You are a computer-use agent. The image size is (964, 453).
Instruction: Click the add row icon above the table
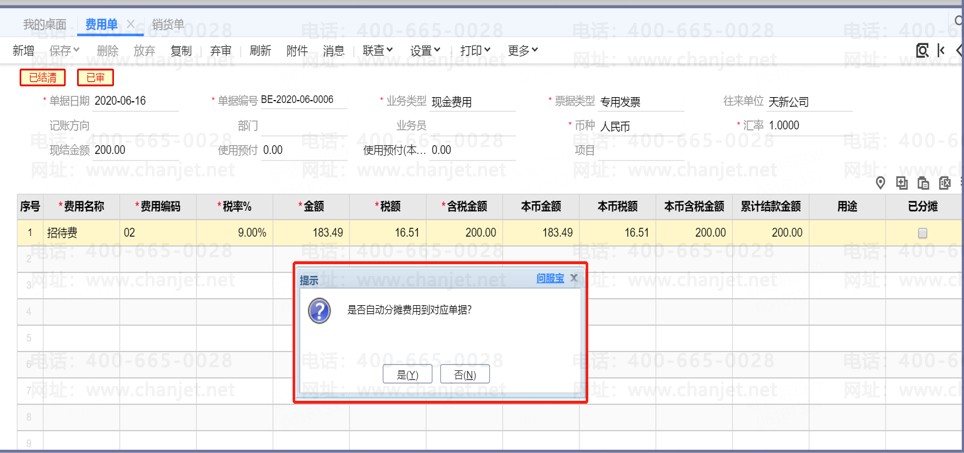[x=902, y=183]
